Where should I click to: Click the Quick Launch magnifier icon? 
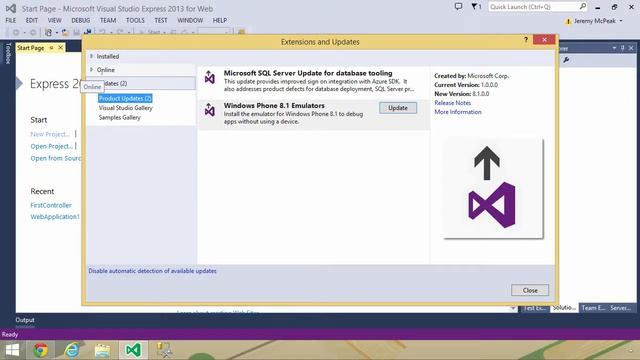click(583, 7)
